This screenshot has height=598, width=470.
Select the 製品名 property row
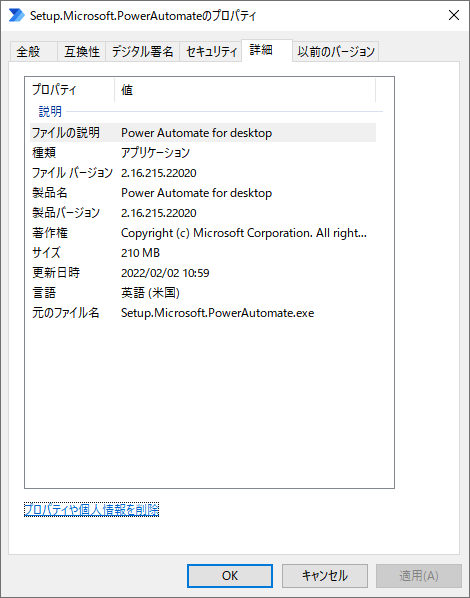click(203, 193)
